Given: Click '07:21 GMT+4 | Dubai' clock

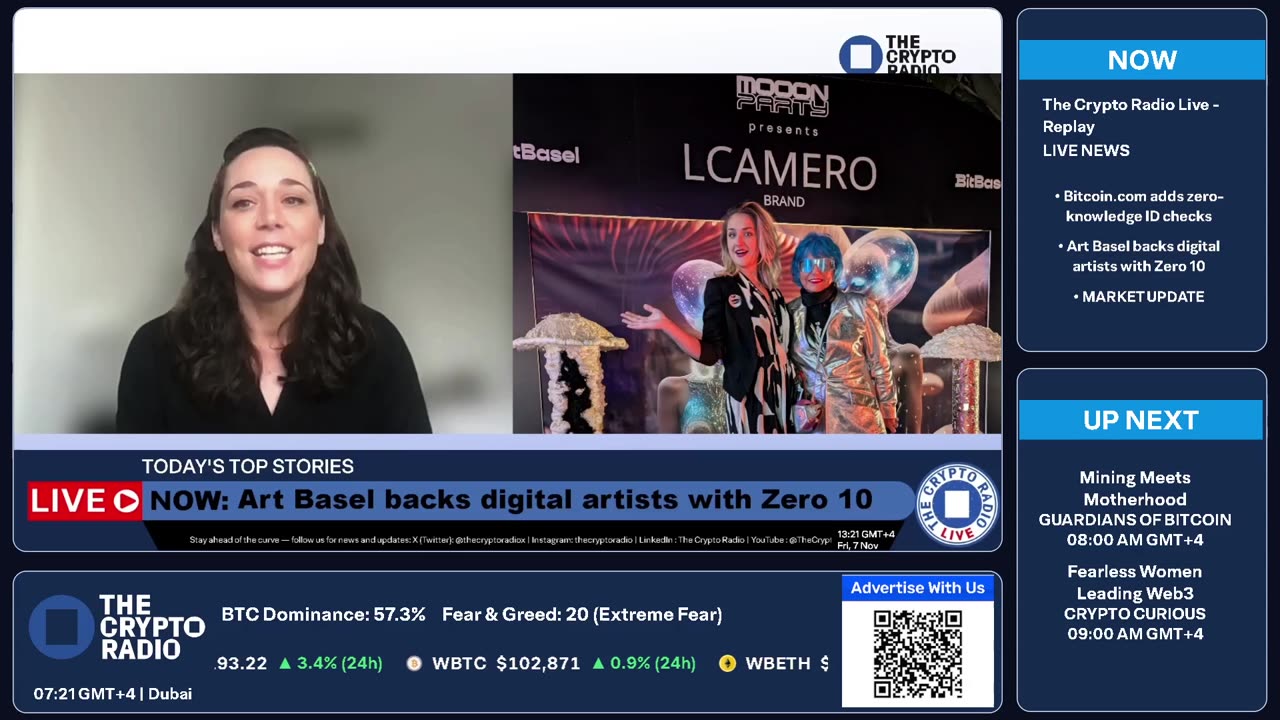Looking at the screenshot, I should click(113, 694).
